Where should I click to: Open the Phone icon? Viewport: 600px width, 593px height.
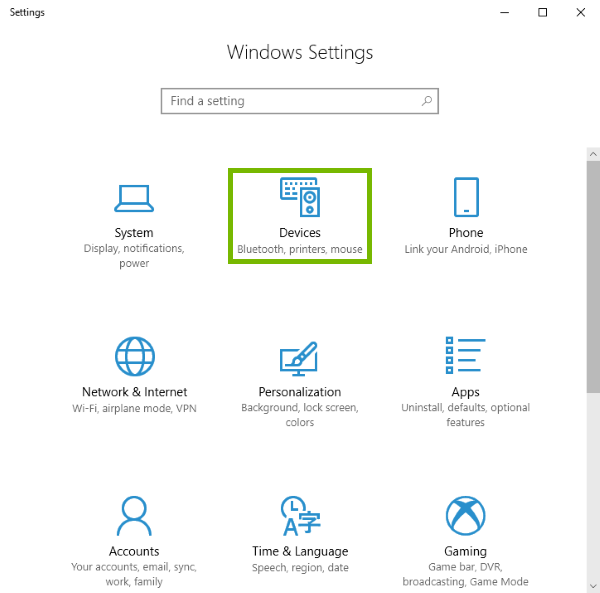pos(466,197)
